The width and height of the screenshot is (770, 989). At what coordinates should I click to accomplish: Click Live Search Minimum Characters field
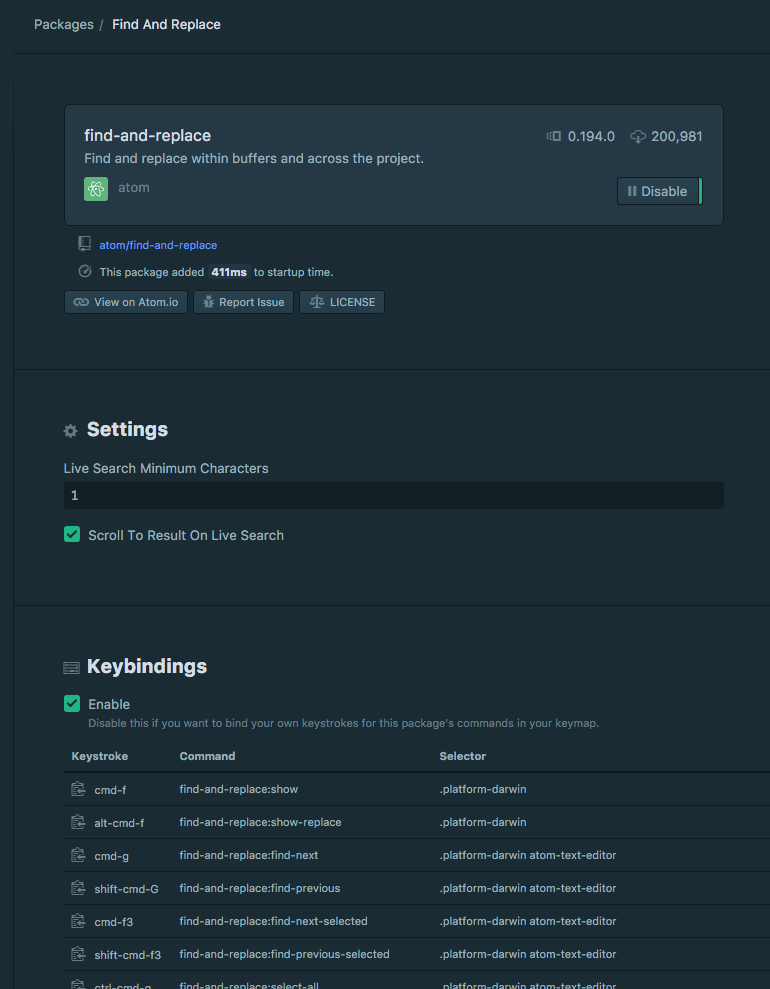click(393, 496)
